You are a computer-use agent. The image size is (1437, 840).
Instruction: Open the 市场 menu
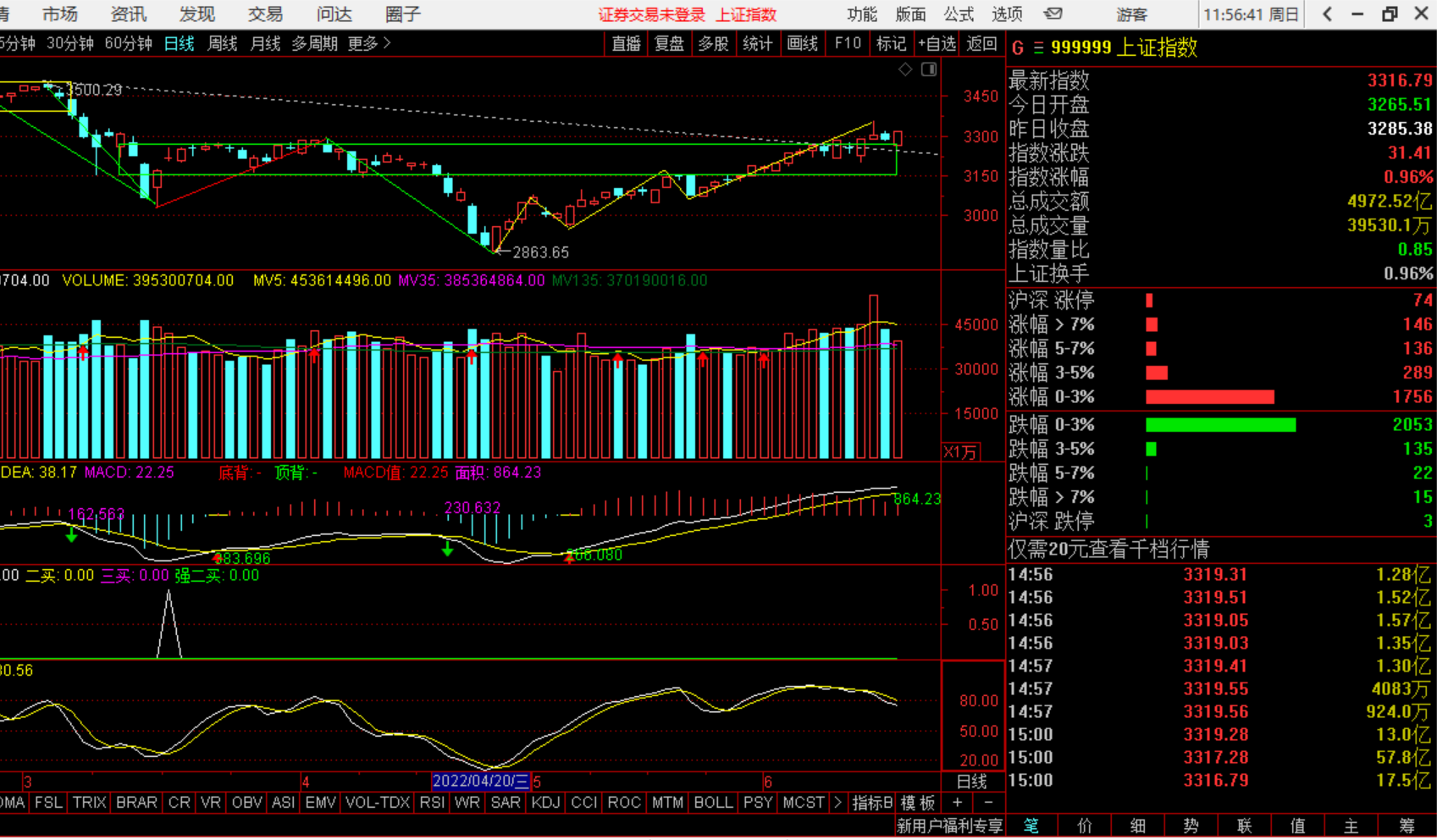(59, 14)
